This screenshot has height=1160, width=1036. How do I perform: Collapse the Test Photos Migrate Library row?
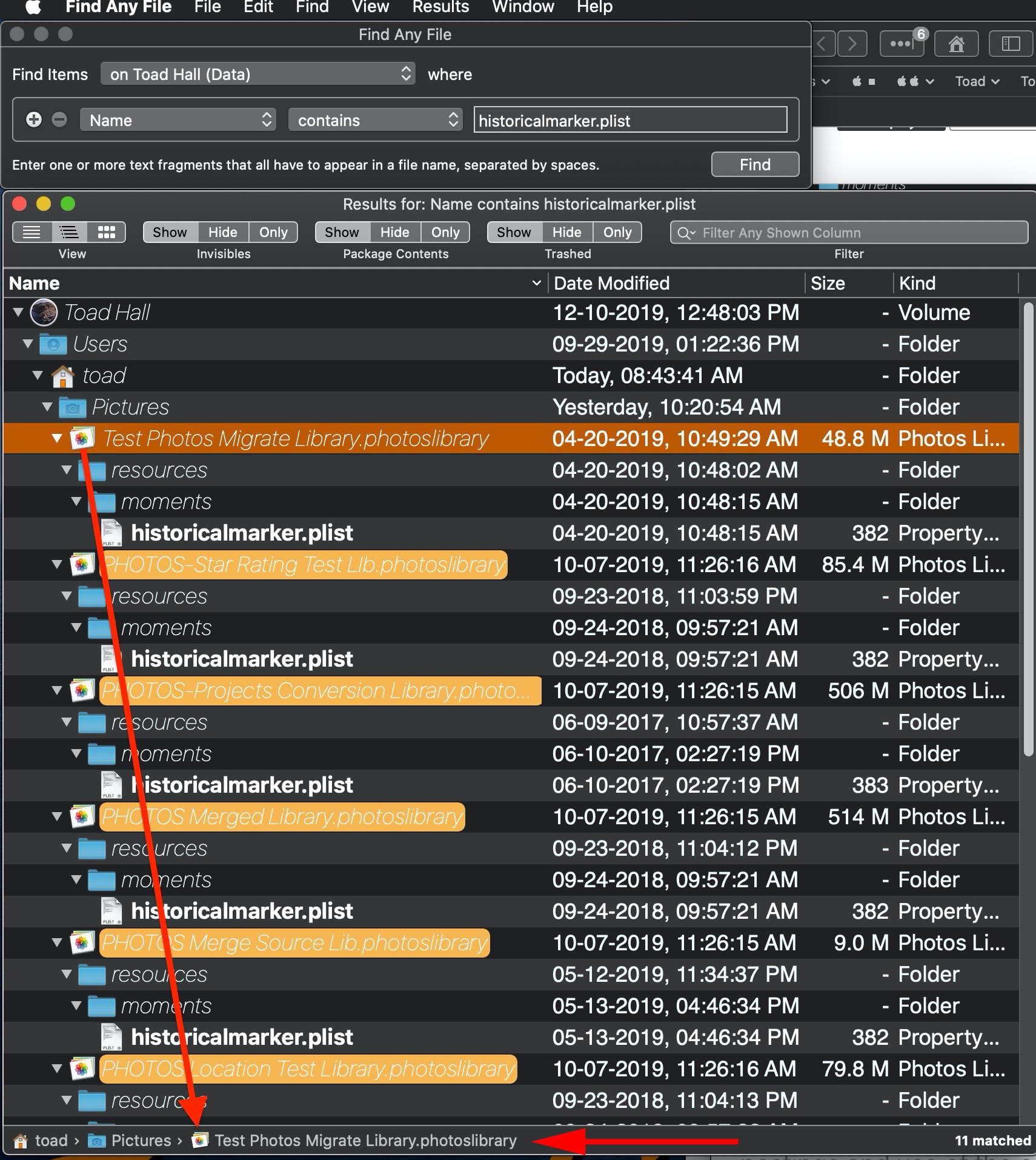pos(57,439)
